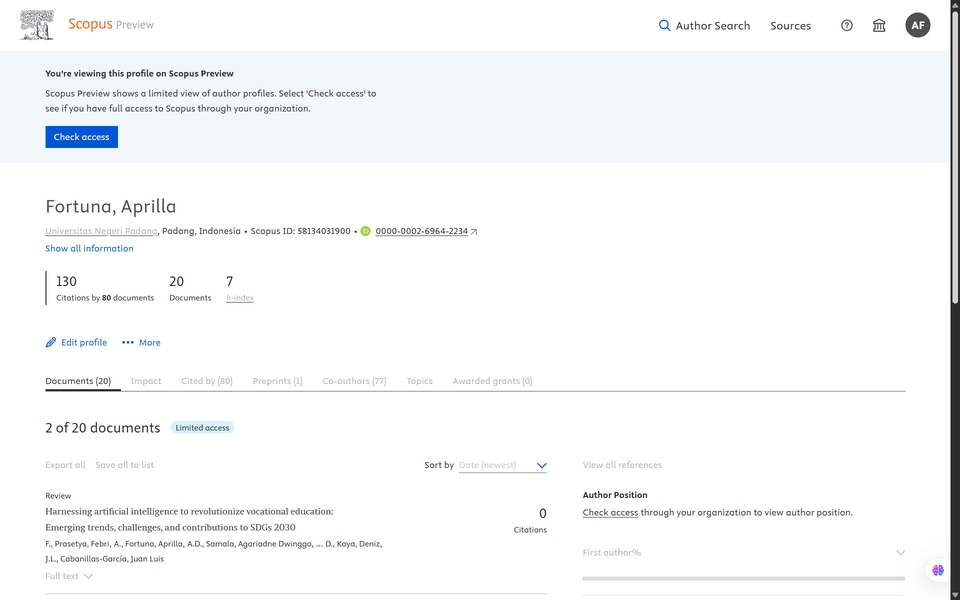The height and width of the screenshot is (600, 960).
Task: Click the 20 Documents count
Action: pyautogui.click(x=176, y=282)
